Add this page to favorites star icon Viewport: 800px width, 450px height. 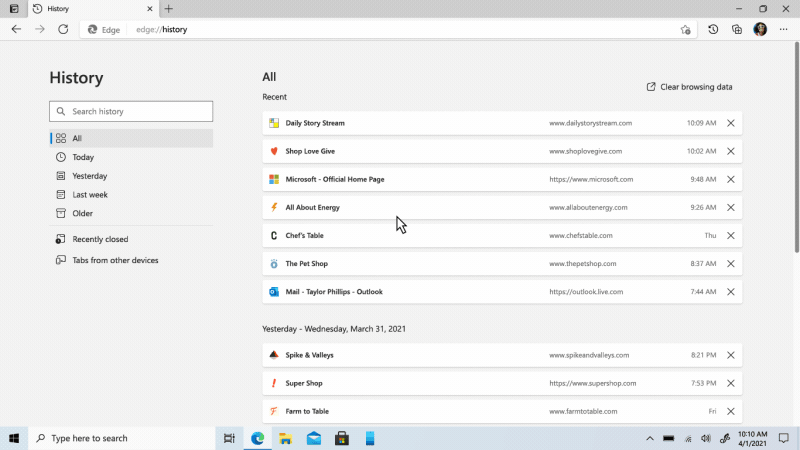pyautogui.click(x=685, y=30)
